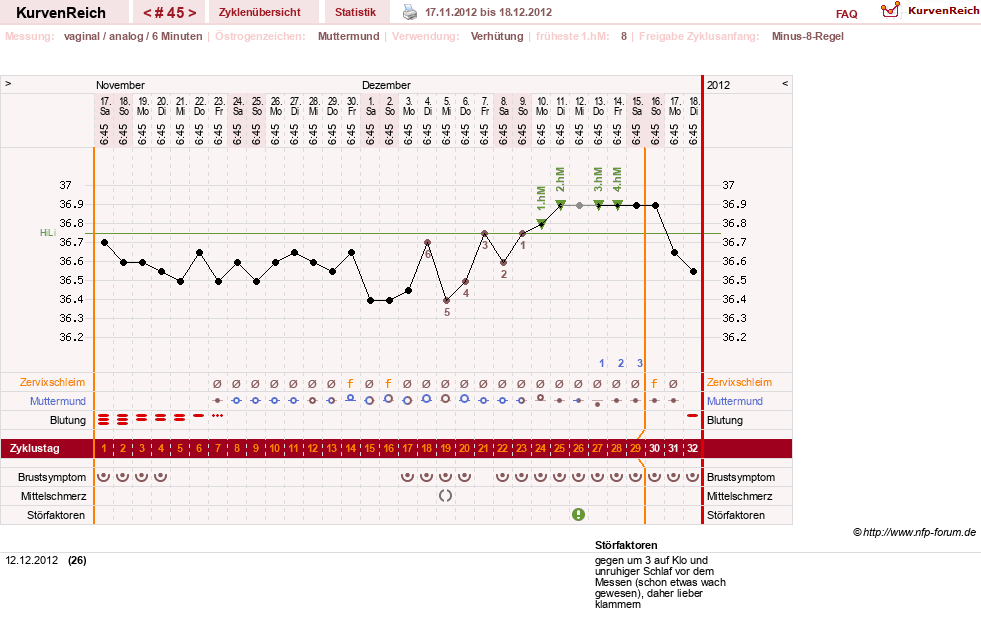Click the Zyklustag row header
The height and width of the screenshot is (642, 981).
tap(35, 449)
